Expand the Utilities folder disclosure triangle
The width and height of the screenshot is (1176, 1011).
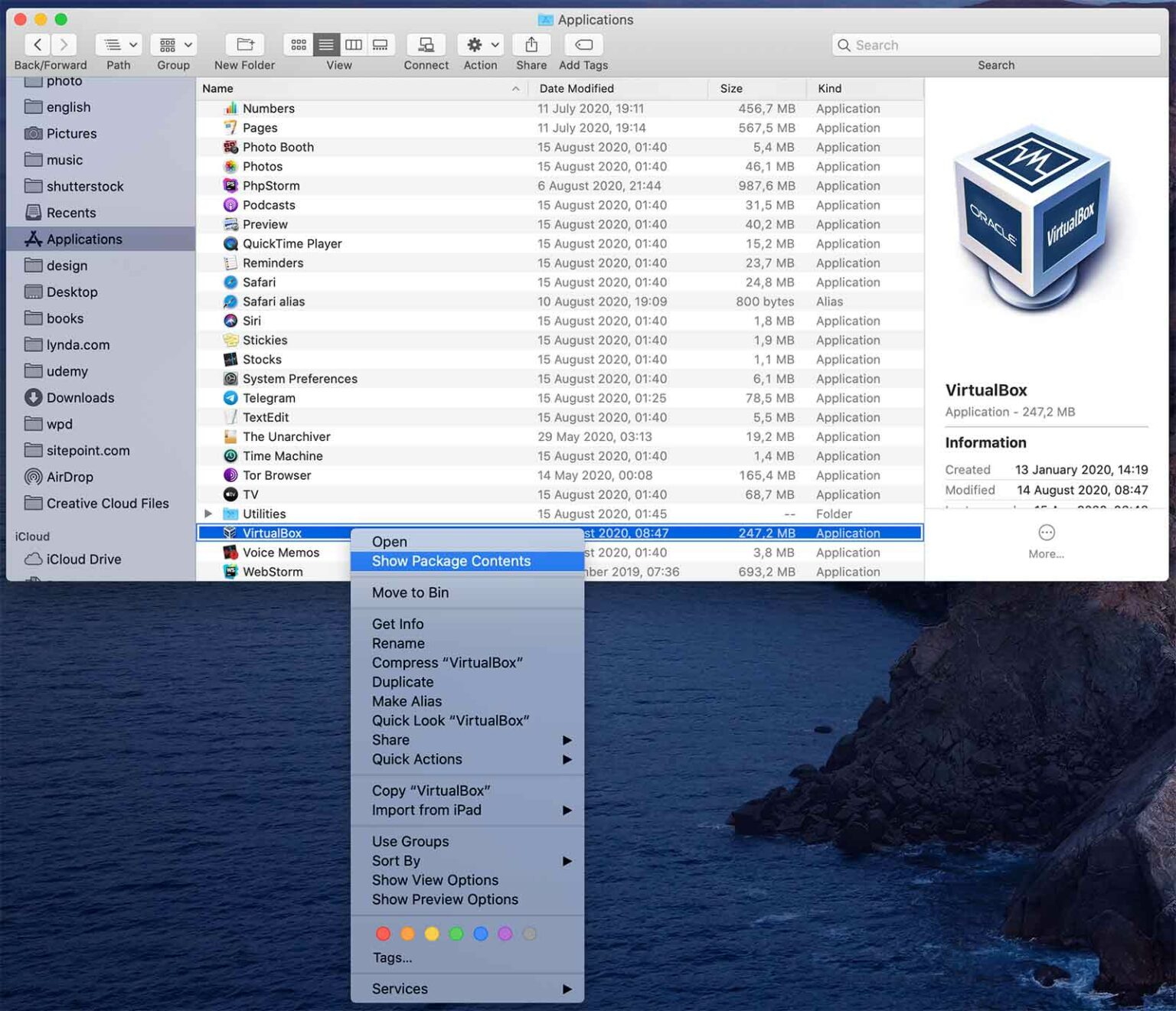208,514
